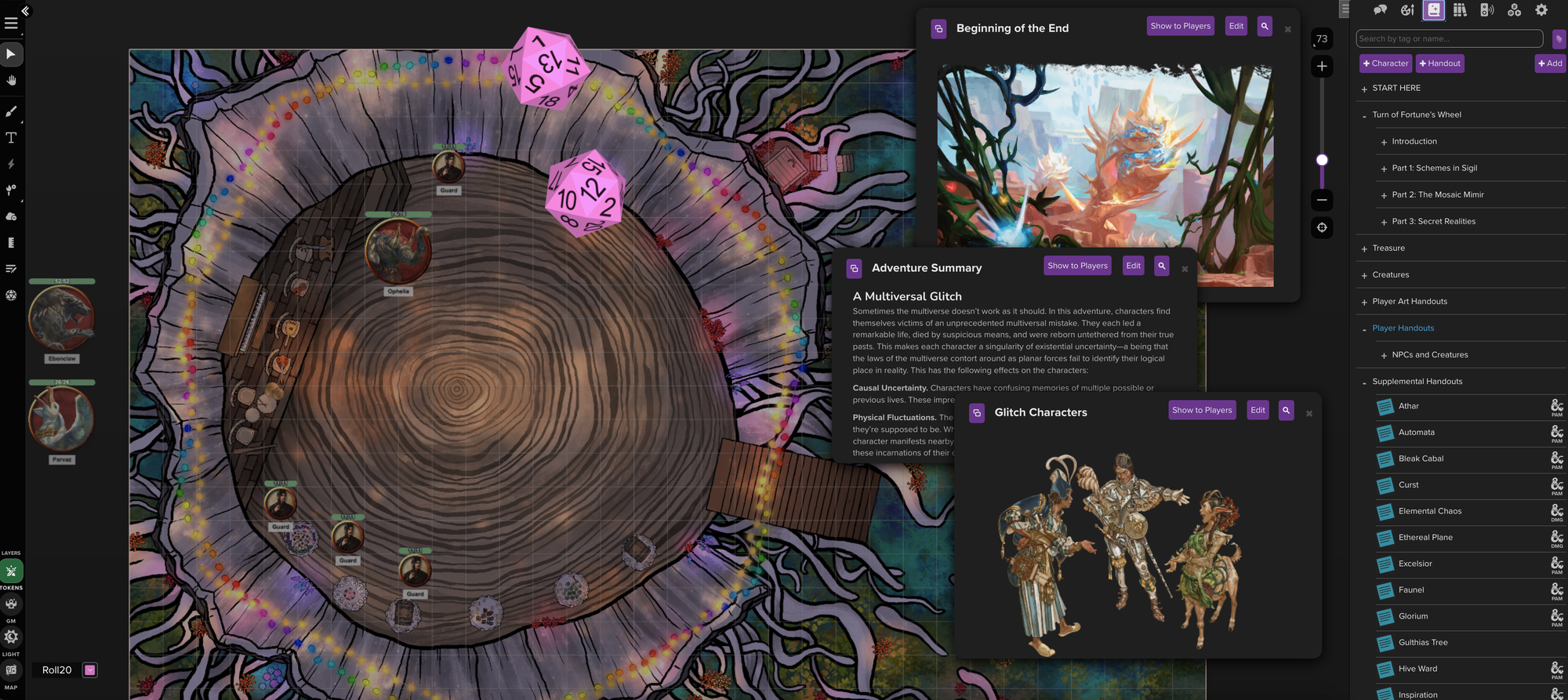Collapse the Supplemental Handouts folder
This screenshot has height=700, width=1568.
tap(1365, 382)
